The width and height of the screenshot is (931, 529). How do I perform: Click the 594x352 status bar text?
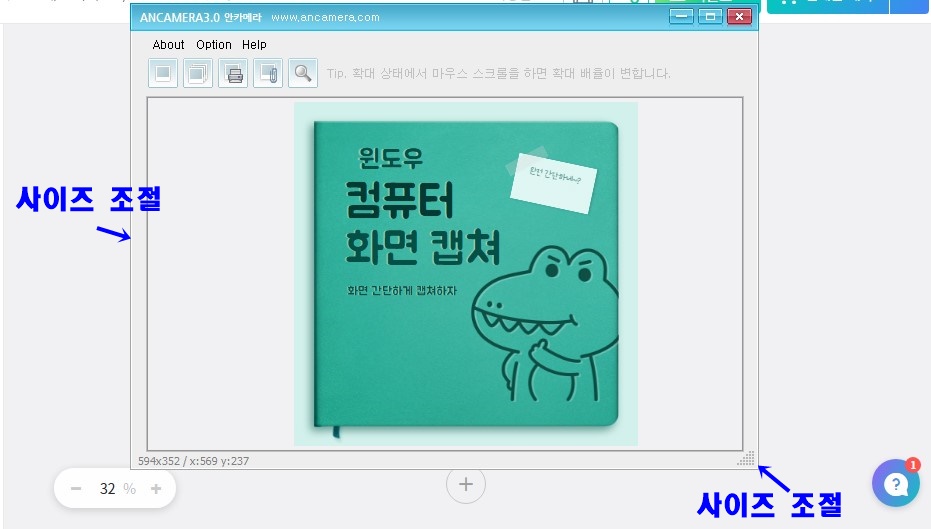coord(194,461)
